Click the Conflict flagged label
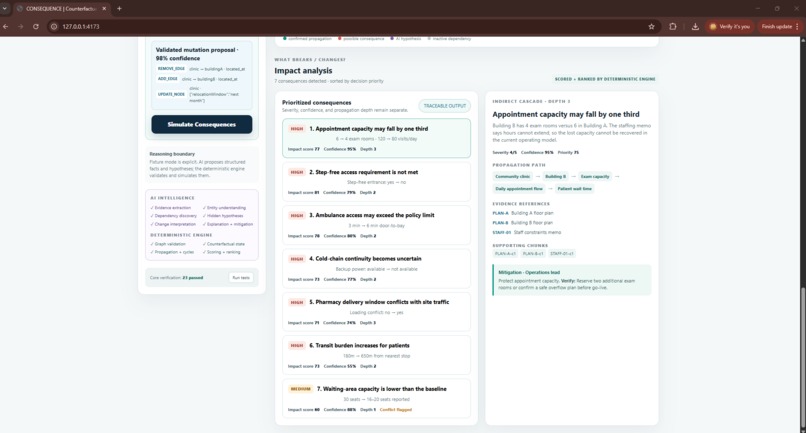The image size is (806, 433). [x=396, y=410]
